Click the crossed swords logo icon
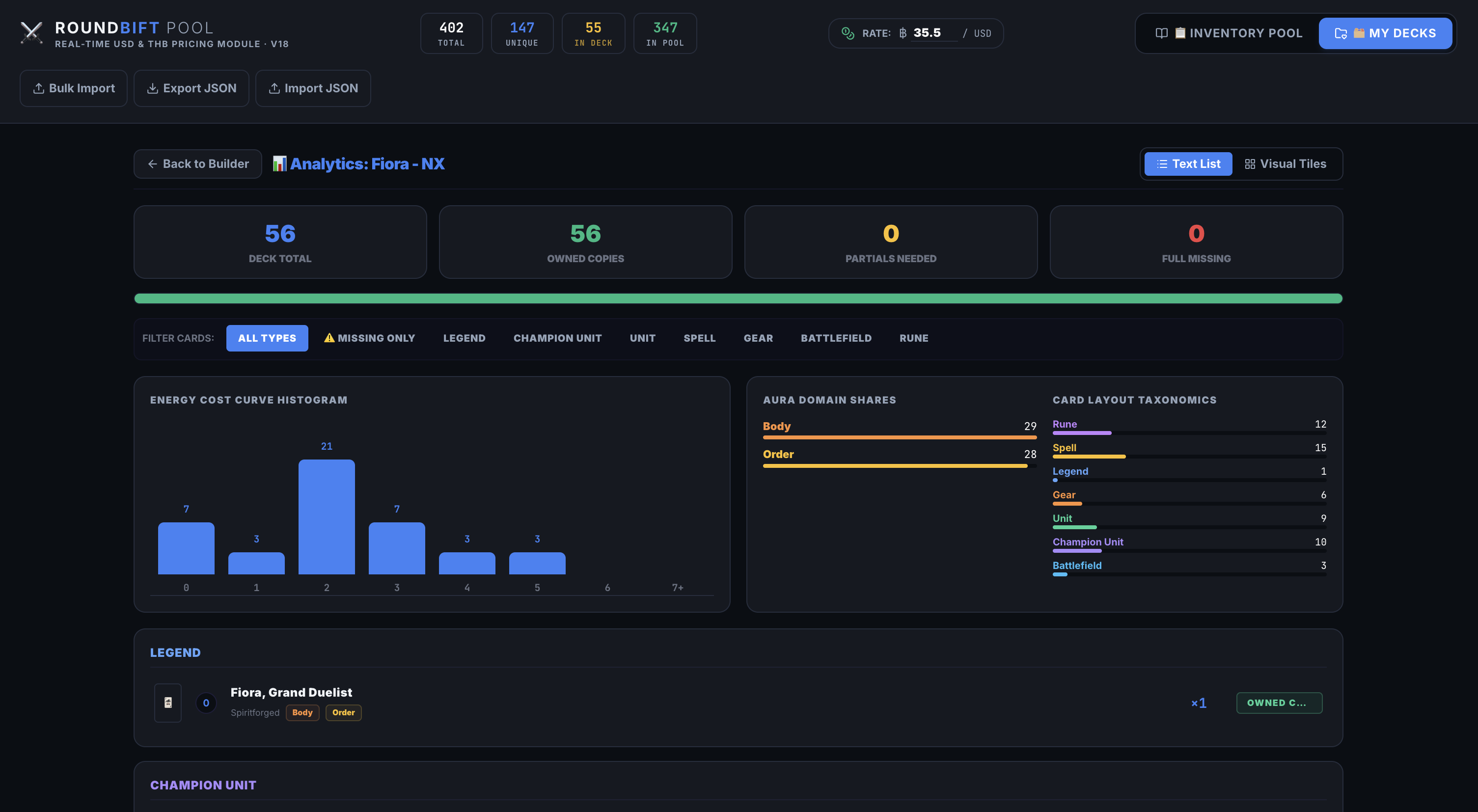Image resolution: width=1478 pixels, height=812 pixels. click(31, 33)
